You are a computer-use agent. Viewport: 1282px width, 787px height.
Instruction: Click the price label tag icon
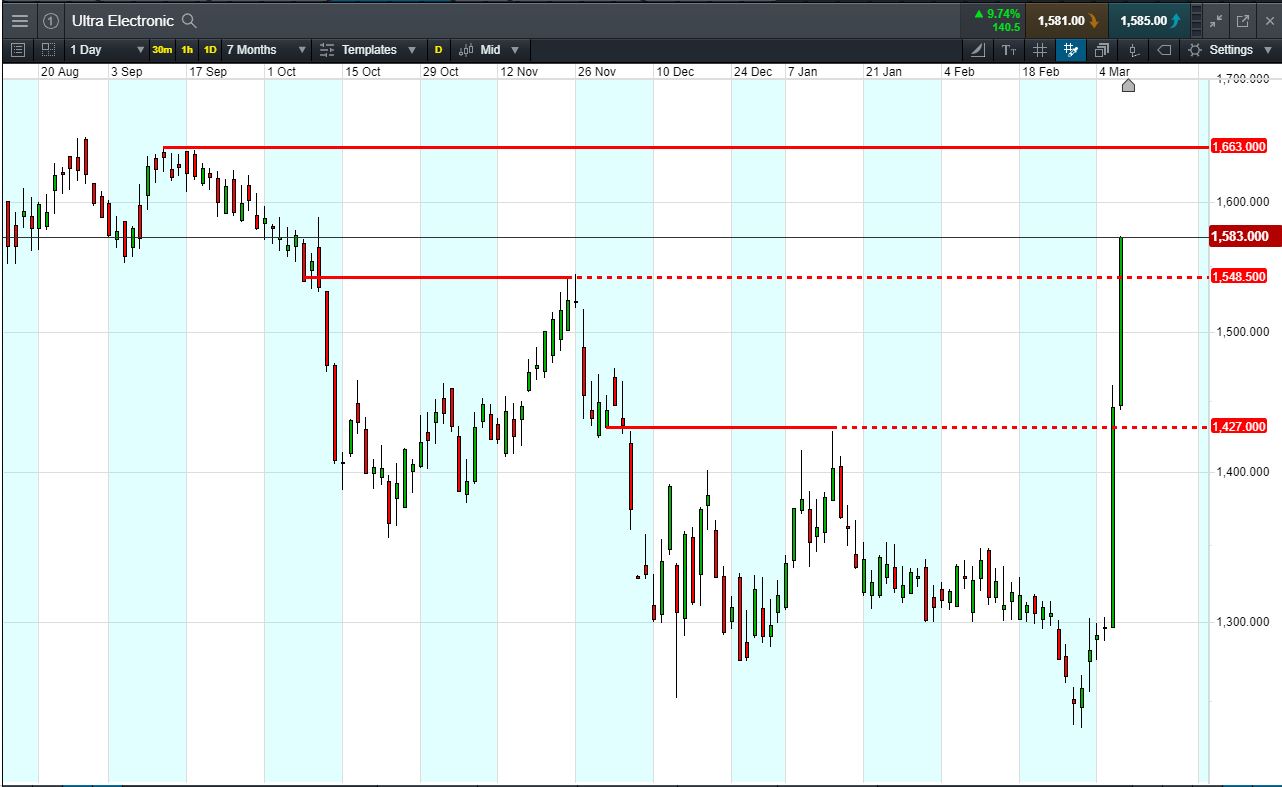point(1164,49)
